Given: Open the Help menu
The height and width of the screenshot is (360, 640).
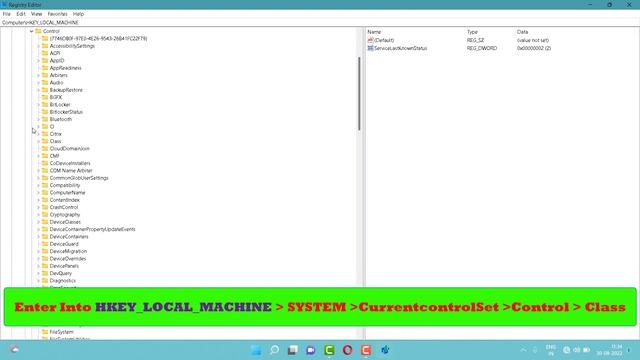Looking at the screenshot, I should coord(78,14).
